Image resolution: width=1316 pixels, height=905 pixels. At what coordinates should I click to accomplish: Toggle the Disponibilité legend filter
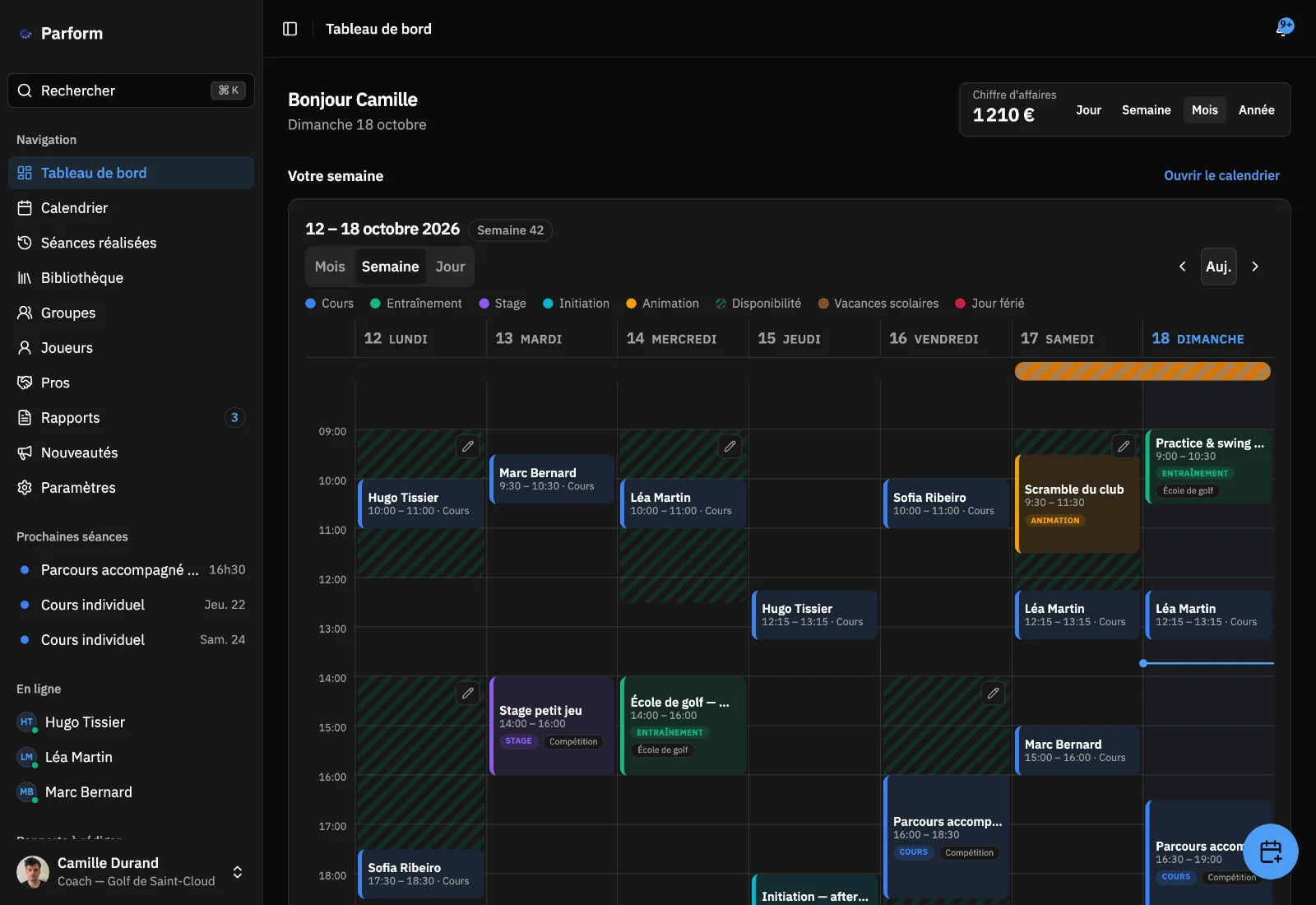click(x=758, y=304)
